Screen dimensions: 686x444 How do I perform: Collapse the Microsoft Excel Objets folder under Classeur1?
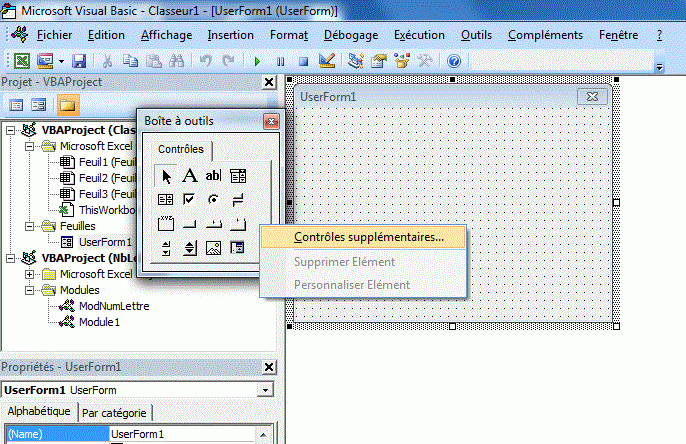(29, 147)
